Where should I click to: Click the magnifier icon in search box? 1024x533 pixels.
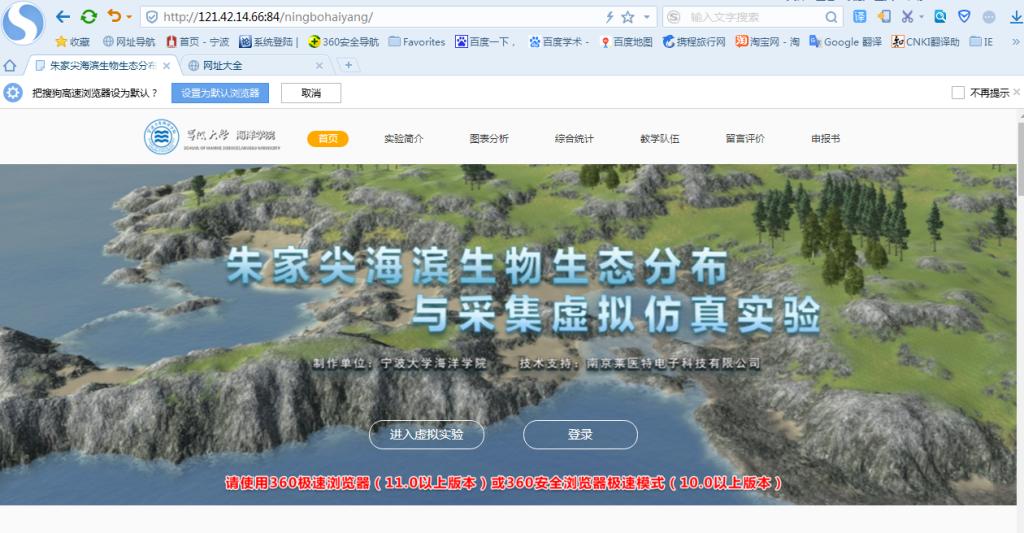tap(831, 17)
